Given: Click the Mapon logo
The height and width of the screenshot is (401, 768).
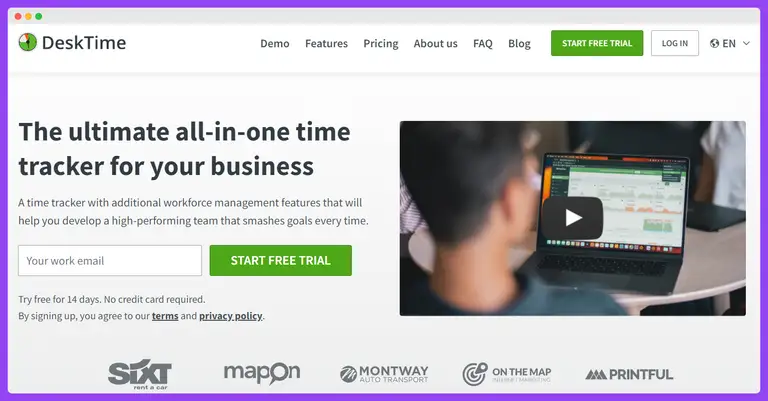Looking at the screenshot, I should coord(262,374).
